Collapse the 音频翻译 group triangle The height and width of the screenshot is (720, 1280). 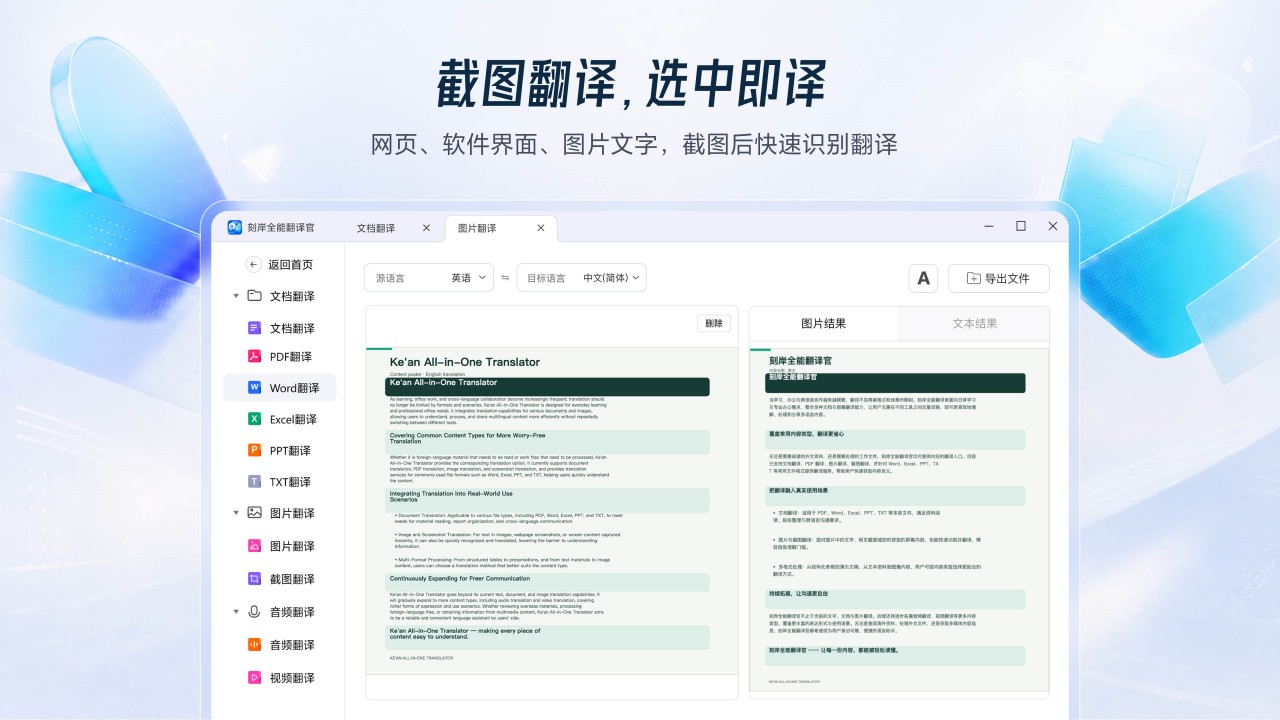point(236,612)
